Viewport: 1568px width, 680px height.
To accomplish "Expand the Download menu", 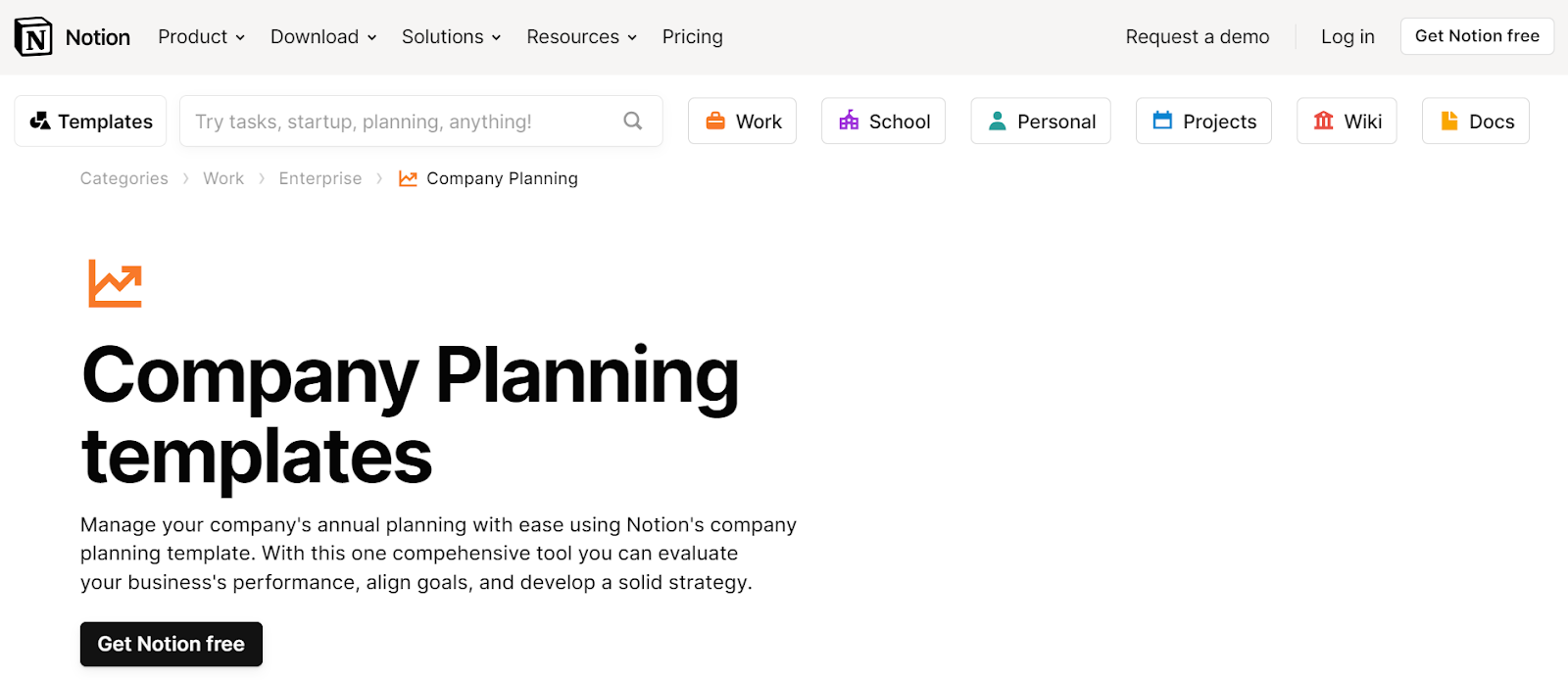I will 323,37.
